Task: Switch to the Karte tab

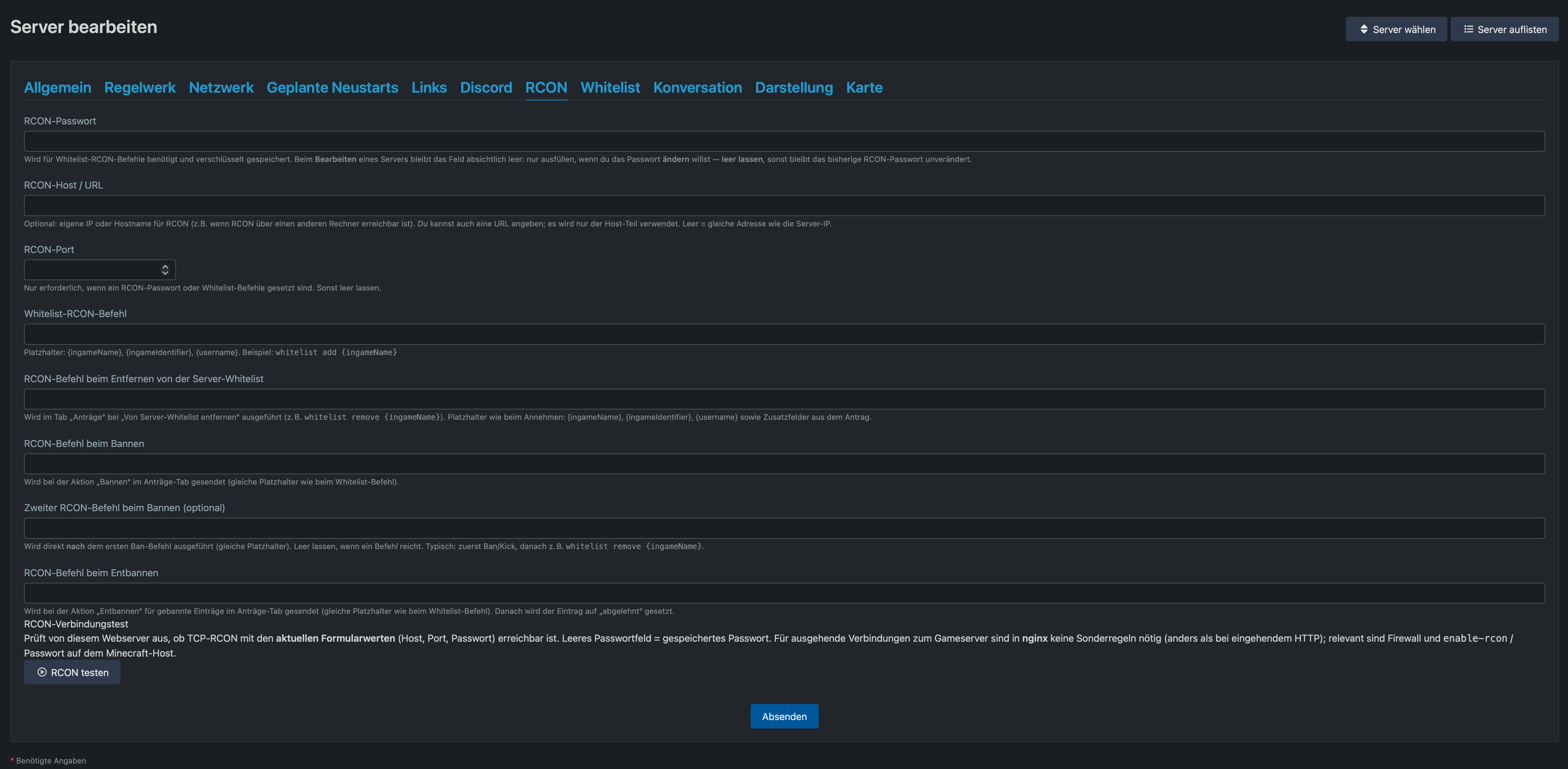Action: click(x=864, y=87)
